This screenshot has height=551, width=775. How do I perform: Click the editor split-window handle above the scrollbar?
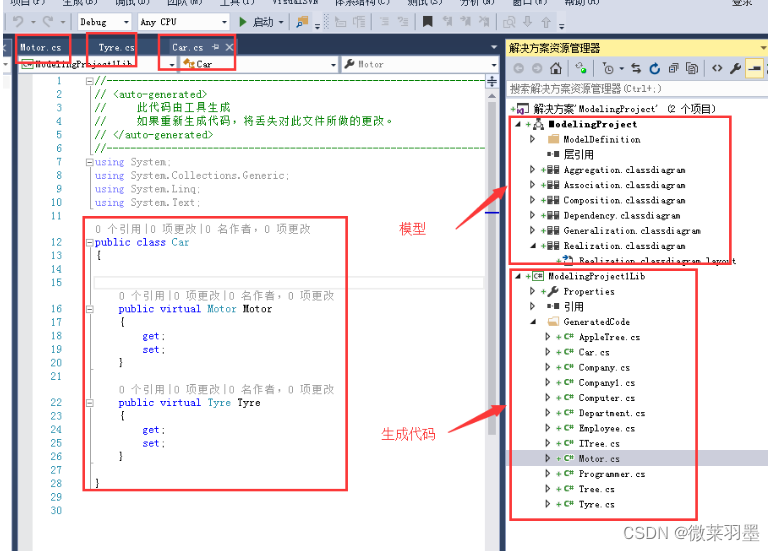point(492,82)
